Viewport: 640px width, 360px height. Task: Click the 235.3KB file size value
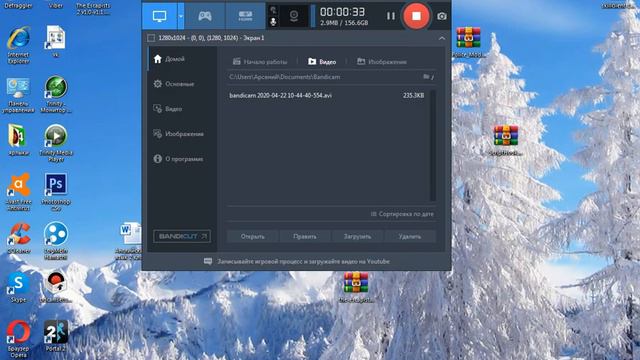click(x=413, y=96)
